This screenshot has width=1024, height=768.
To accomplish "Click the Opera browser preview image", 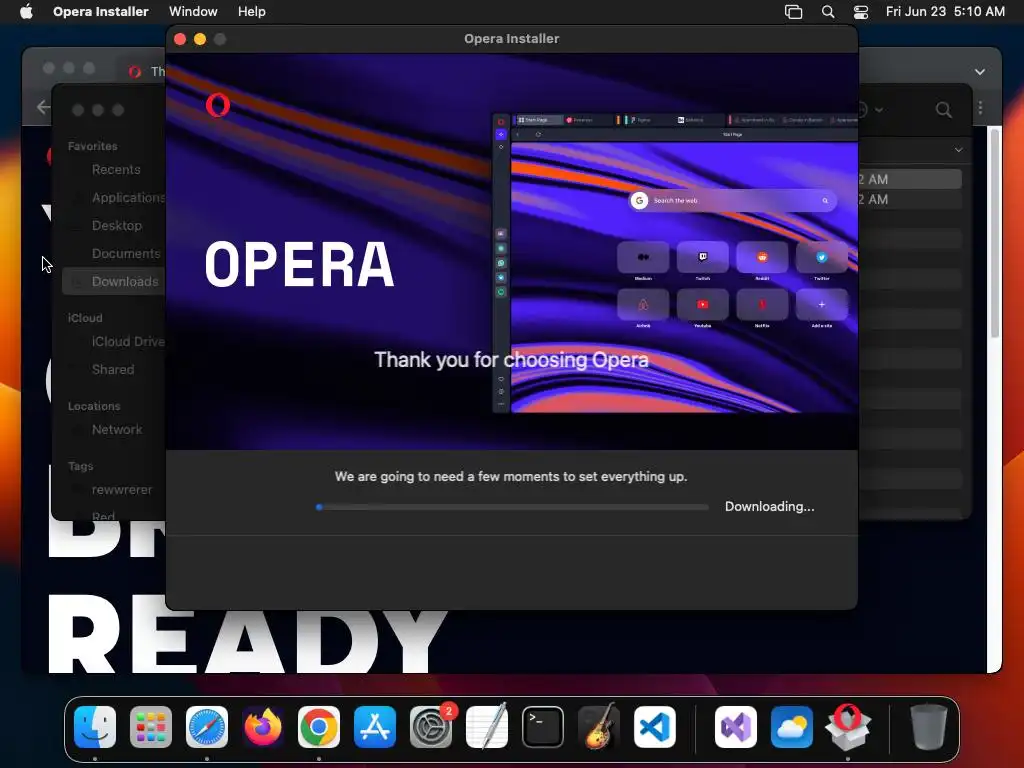I will [675, 263].
